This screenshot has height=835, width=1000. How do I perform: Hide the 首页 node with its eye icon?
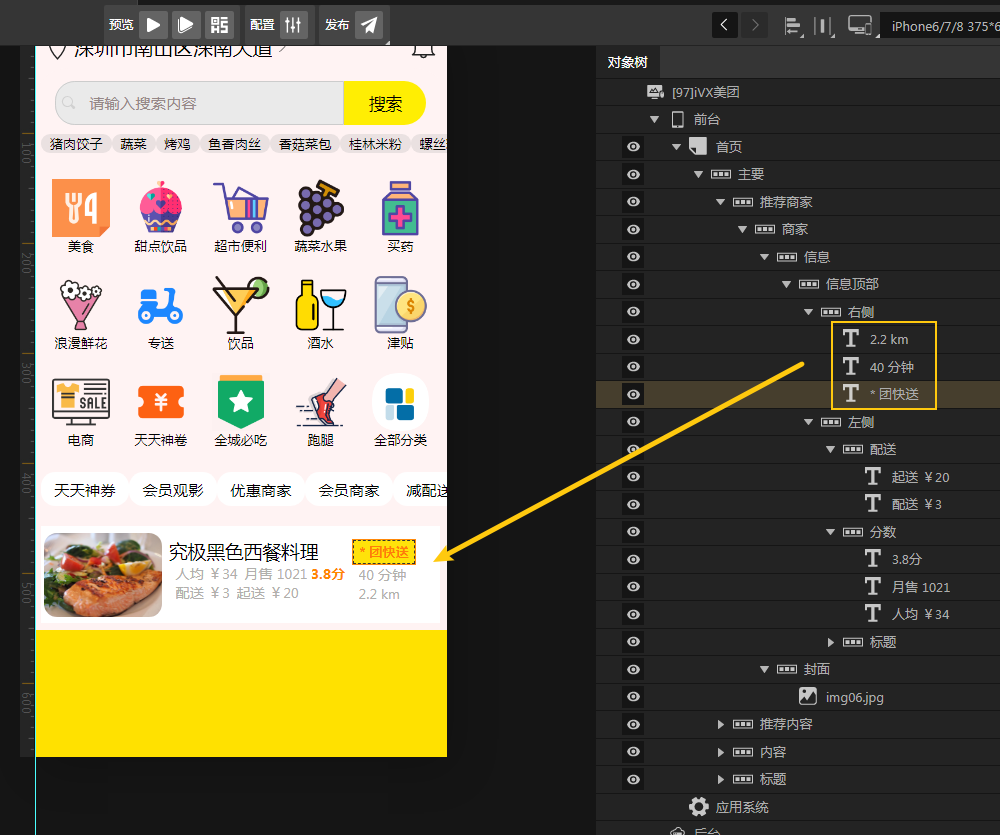coord(633,146)
